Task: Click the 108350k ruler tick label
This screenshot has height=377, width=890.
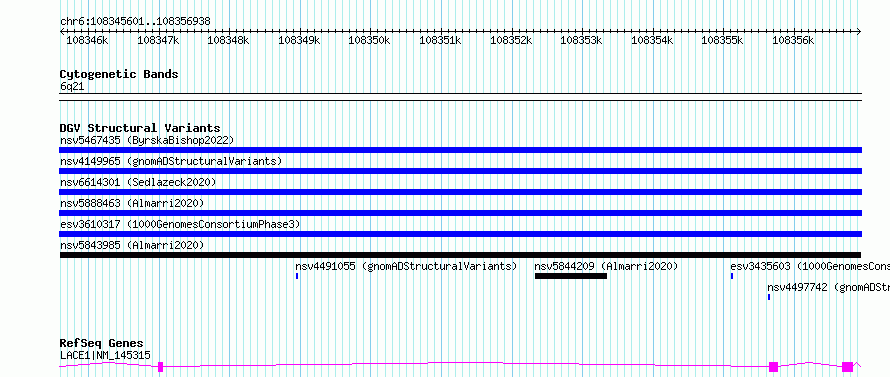Action: click(370, 40)
